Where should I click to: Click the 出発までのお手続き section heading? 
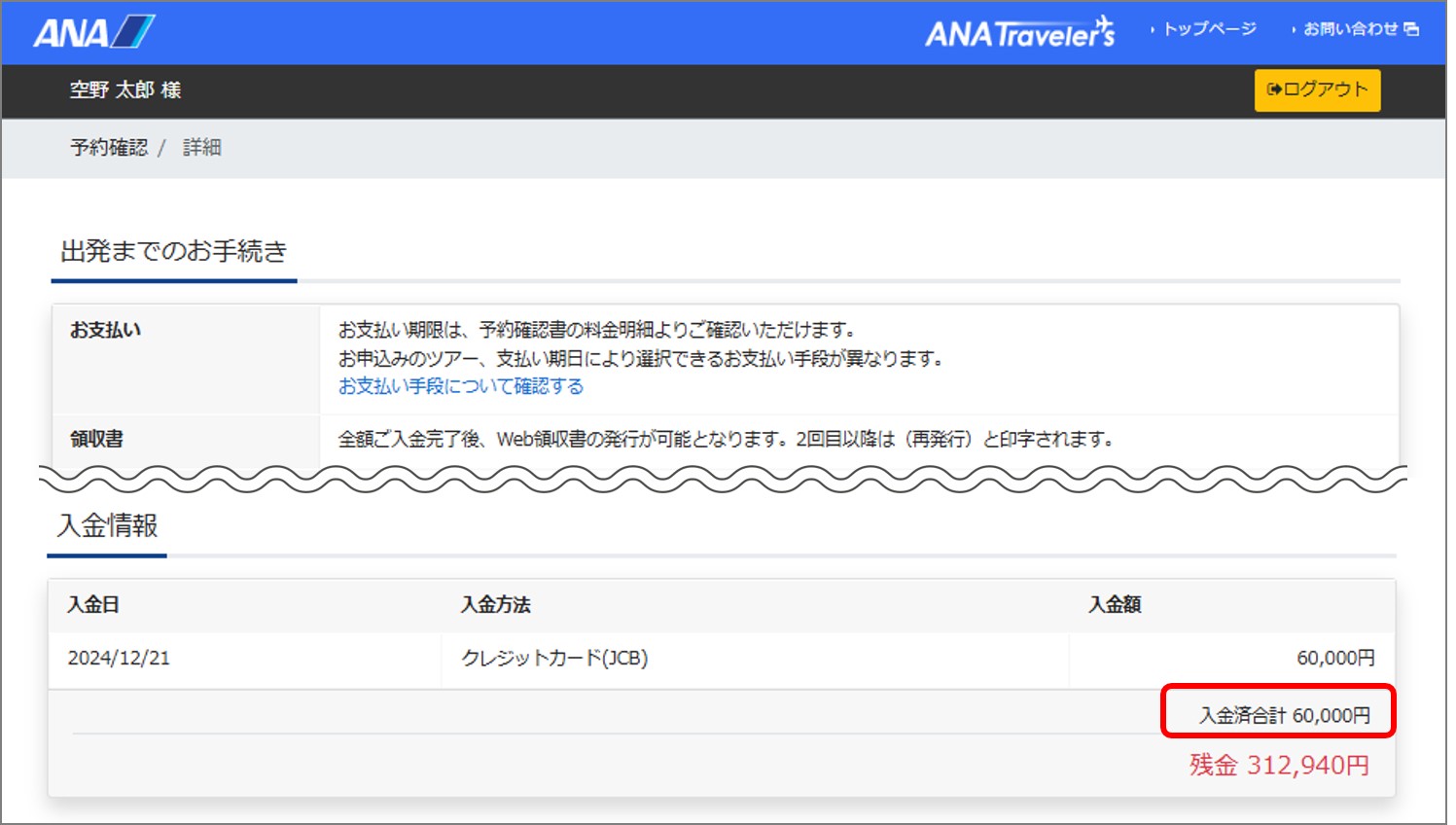(173, 251)
